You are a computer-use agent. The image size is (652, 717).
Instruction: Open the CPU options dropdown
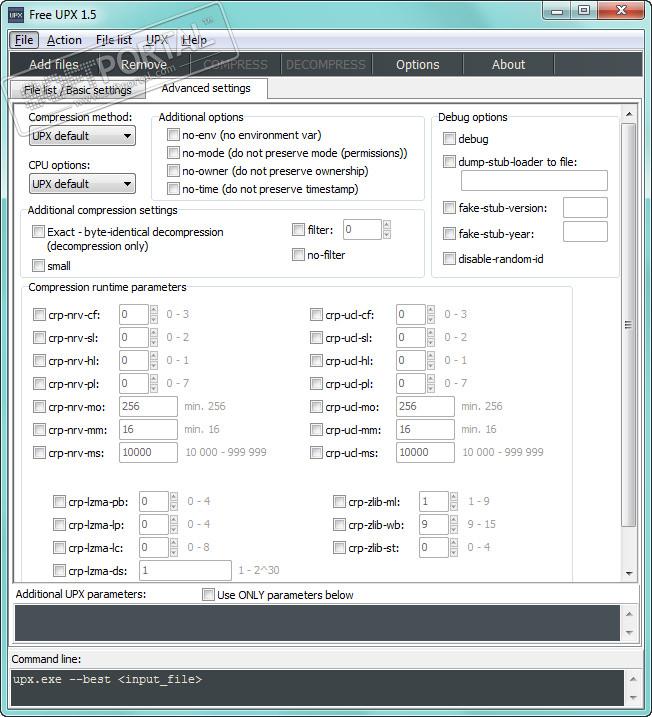[82, 184]
